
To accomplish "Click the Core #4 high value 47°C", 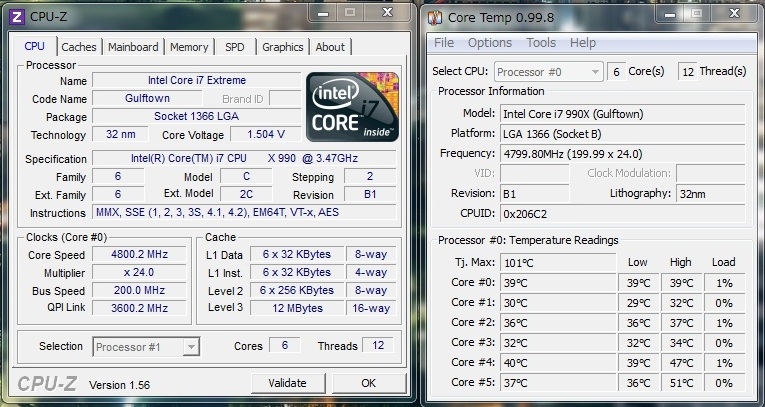I will click(x=681, y=363).
